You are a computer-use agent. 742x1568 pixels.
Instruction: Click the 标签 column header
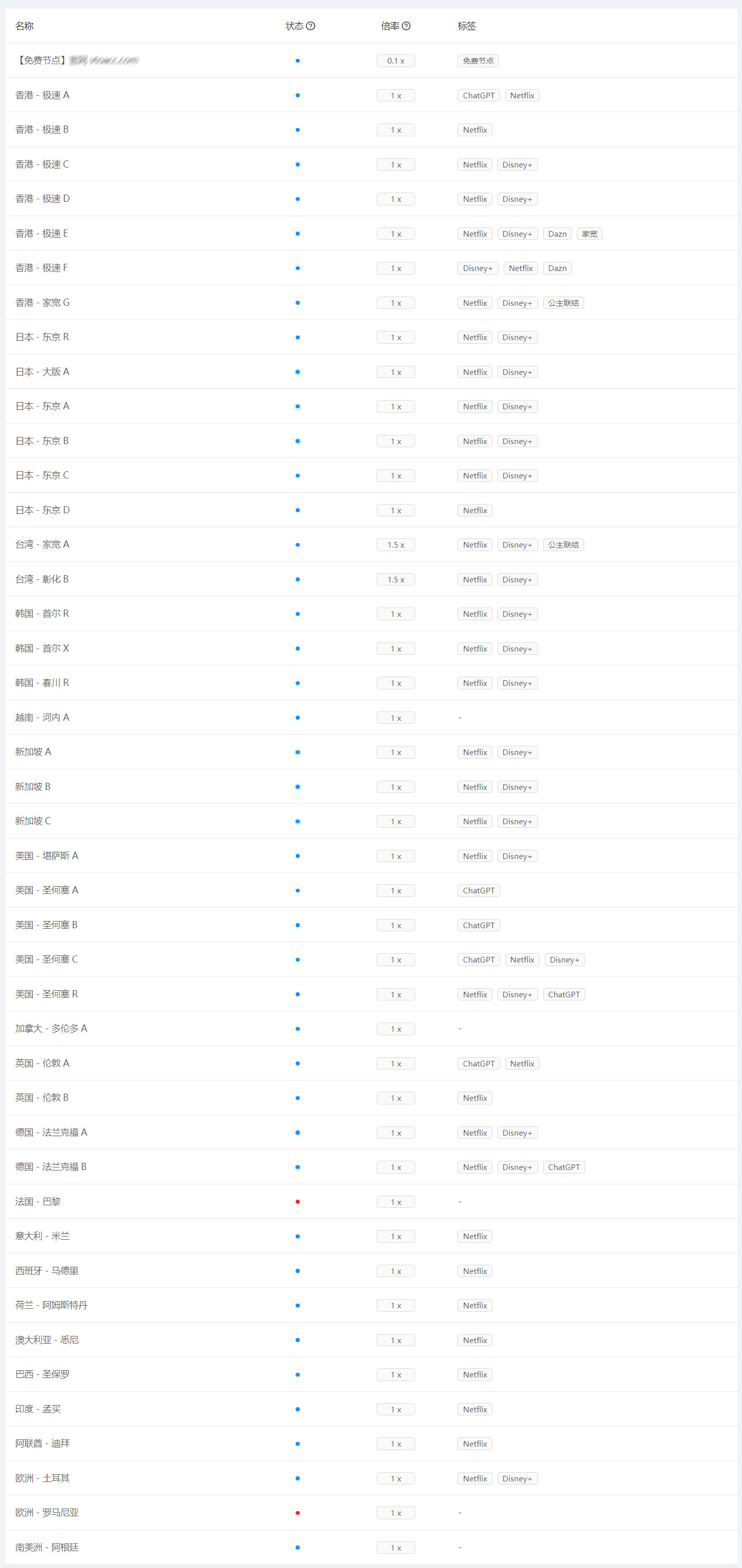(x=467, y=26)
